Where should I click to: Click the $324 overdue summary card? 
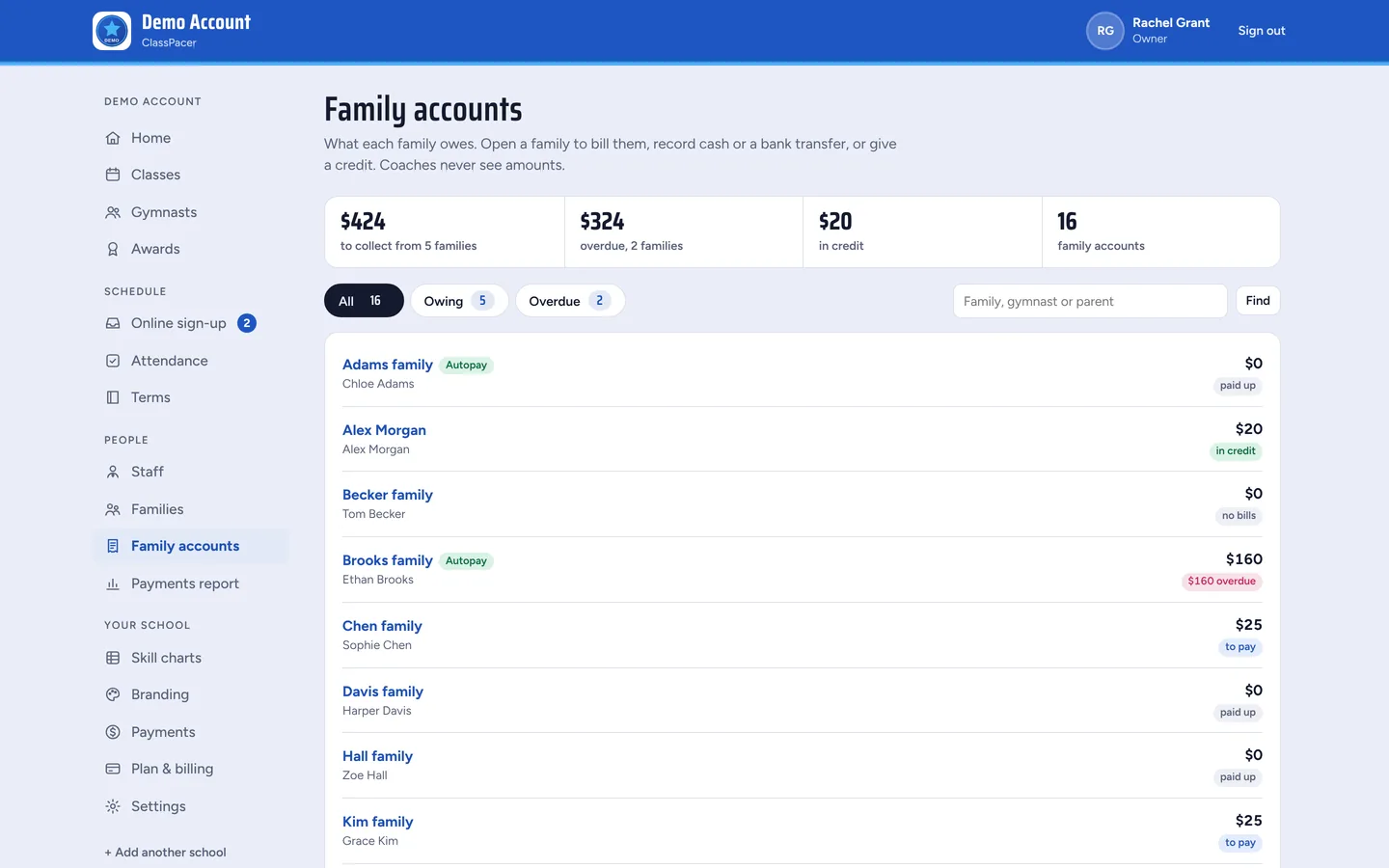684,232
